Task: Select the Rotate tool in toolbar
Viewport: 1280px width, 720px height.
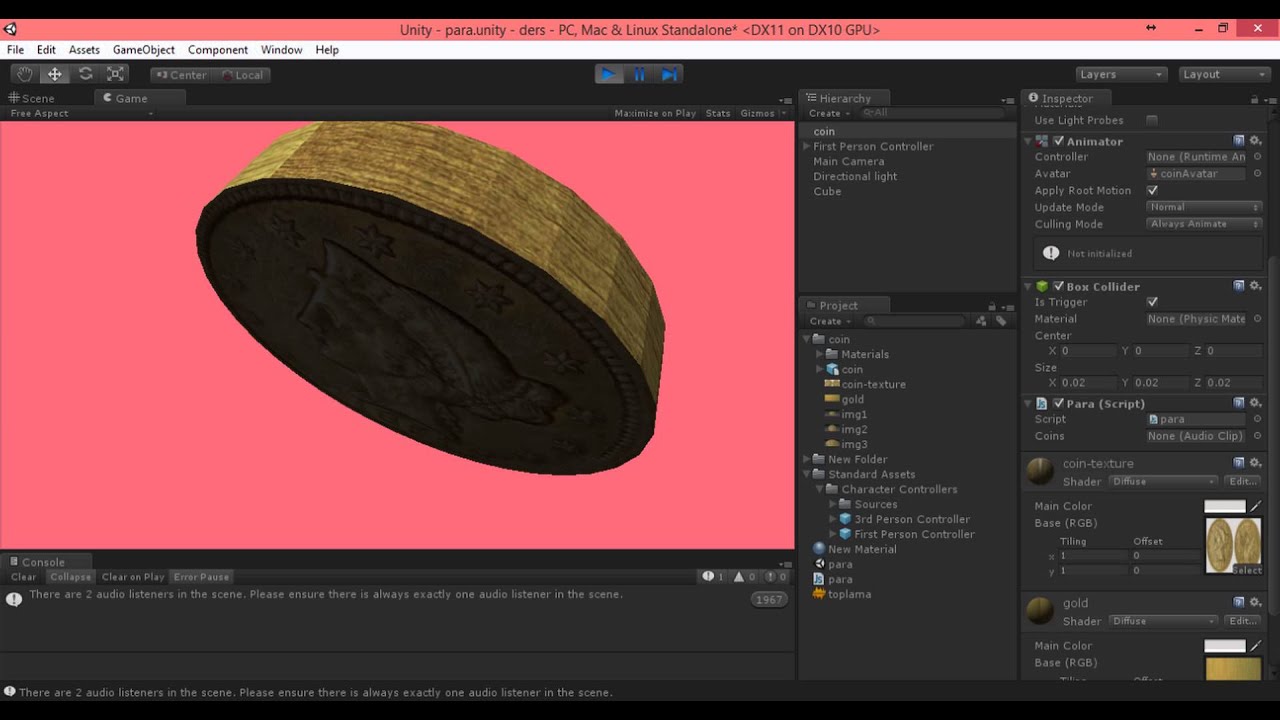Action: tap(86, 74)
